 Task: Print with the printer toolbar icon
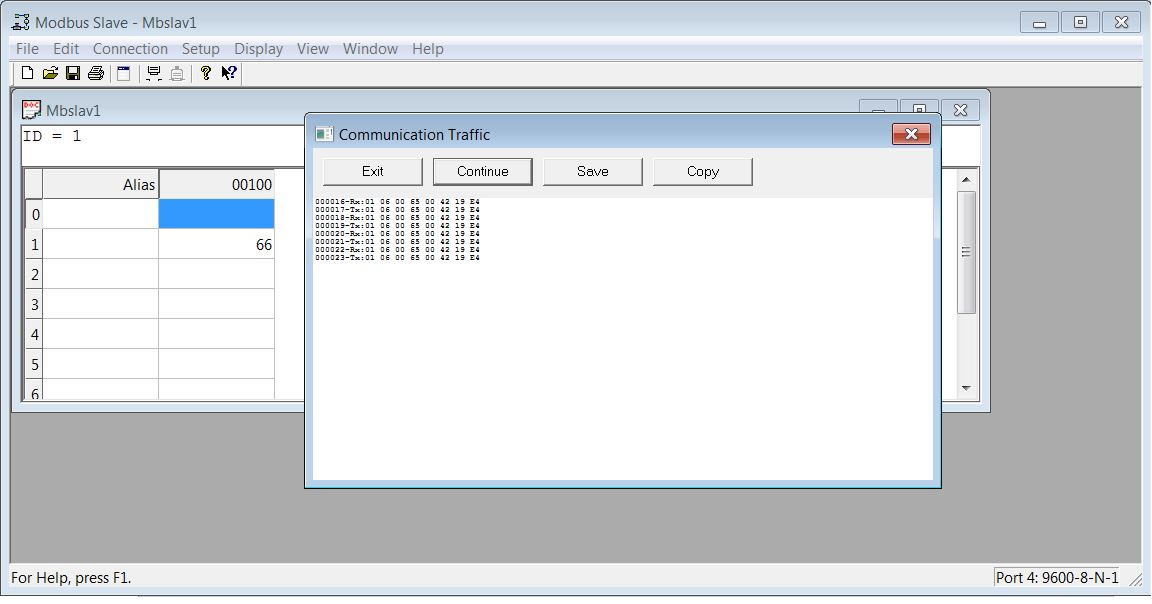click(x=96, y=73)
